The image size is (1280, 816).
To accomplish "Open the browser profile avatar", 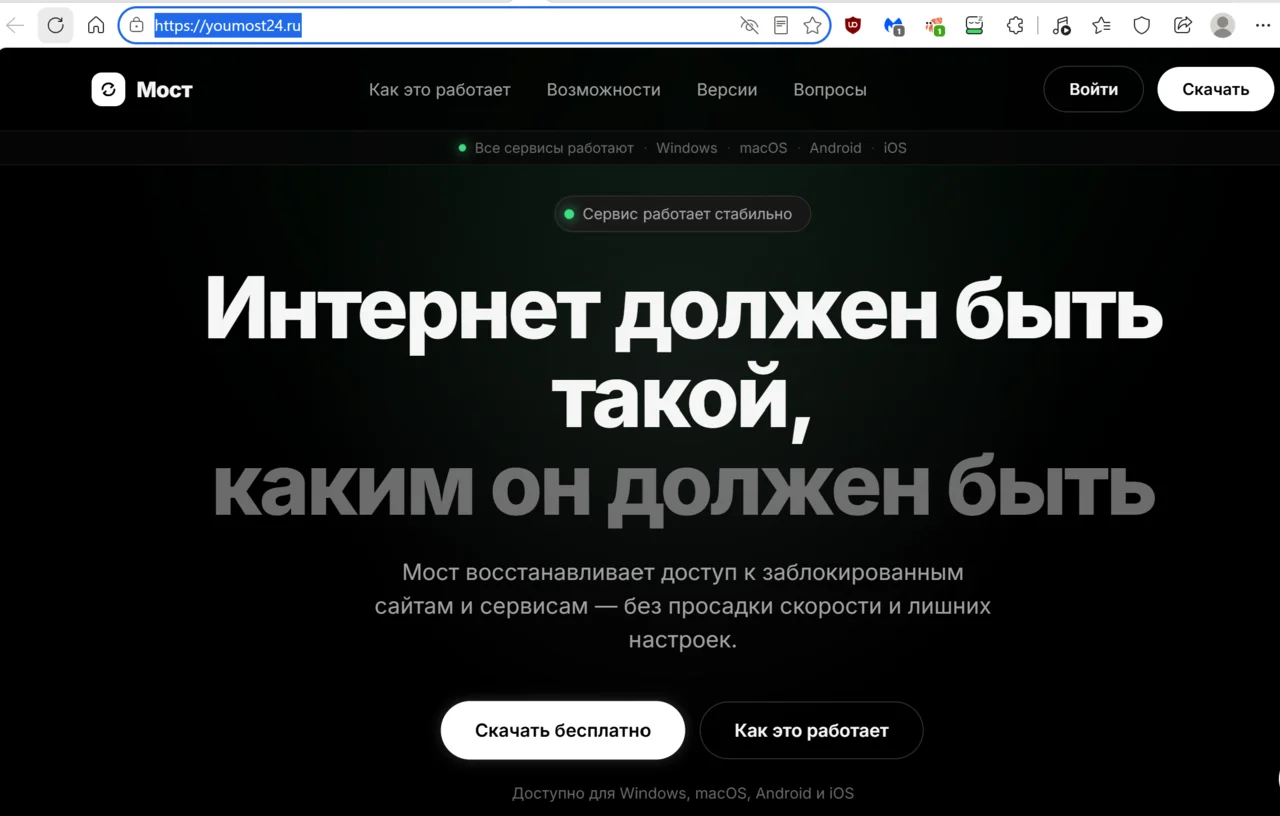I will coord(1222,26).
